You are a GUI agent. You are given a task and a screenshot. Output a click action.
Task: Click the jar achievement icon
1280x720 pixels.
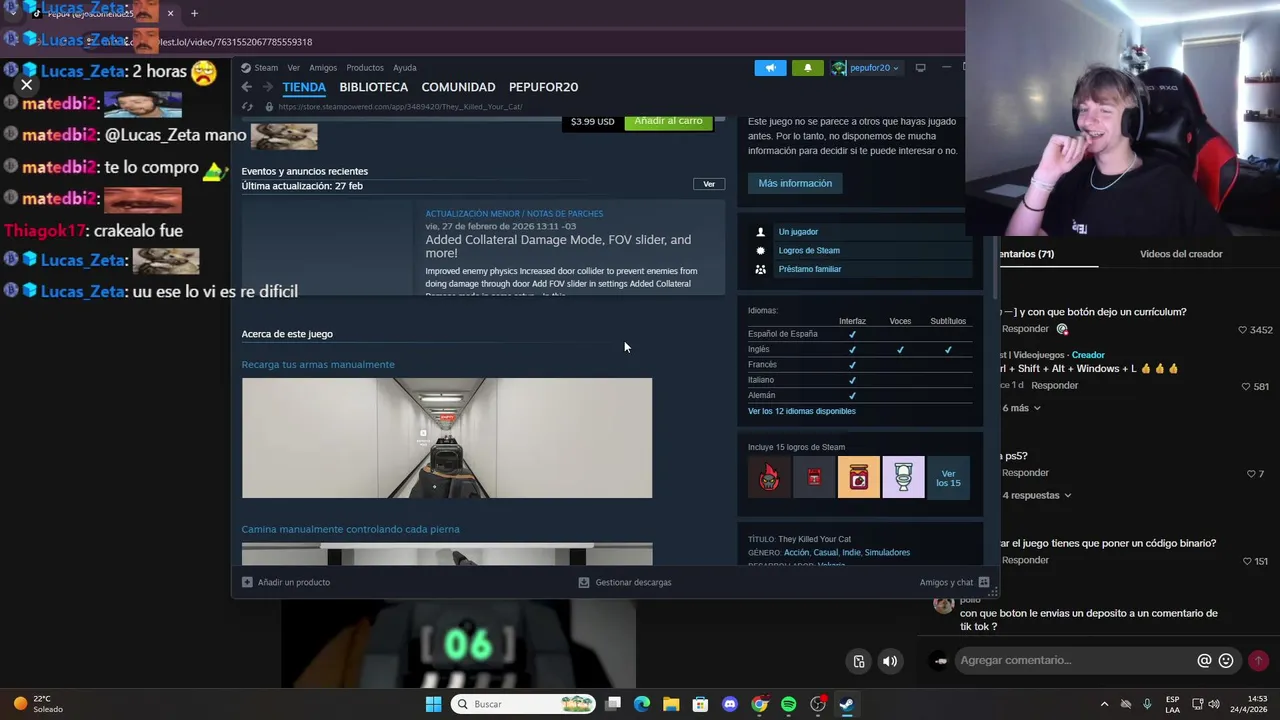859,477
